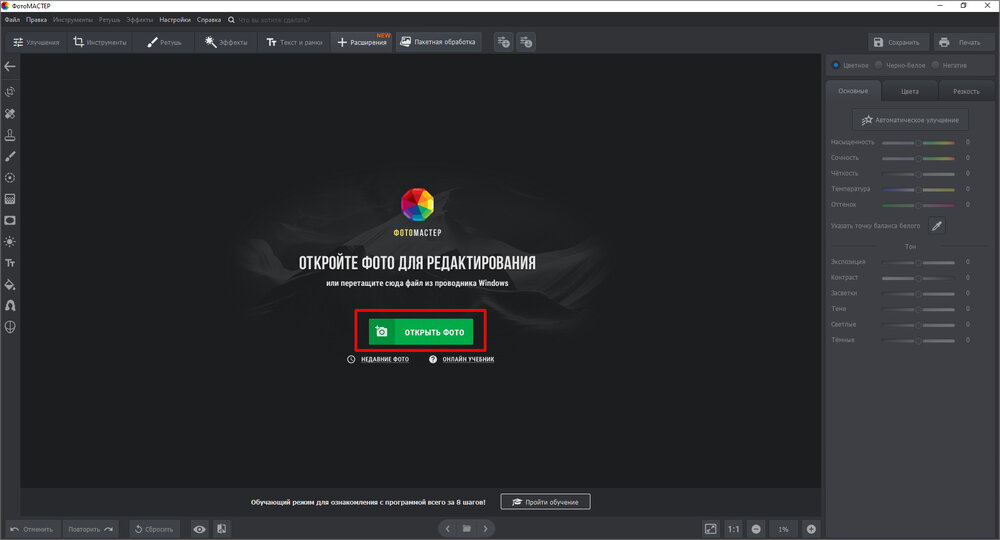
Task: Go to previous photo with left chevron
Action: 448,529
